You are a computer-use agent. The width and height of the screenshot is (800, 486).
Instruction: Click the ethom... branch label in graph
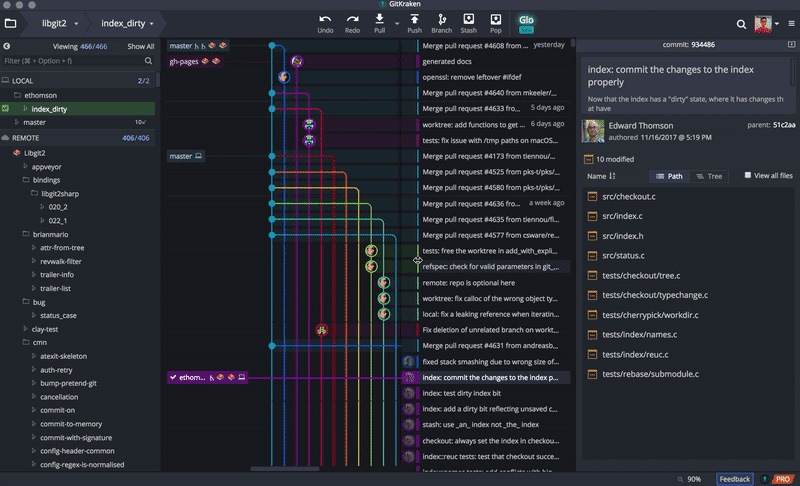(x=207, y=377)
